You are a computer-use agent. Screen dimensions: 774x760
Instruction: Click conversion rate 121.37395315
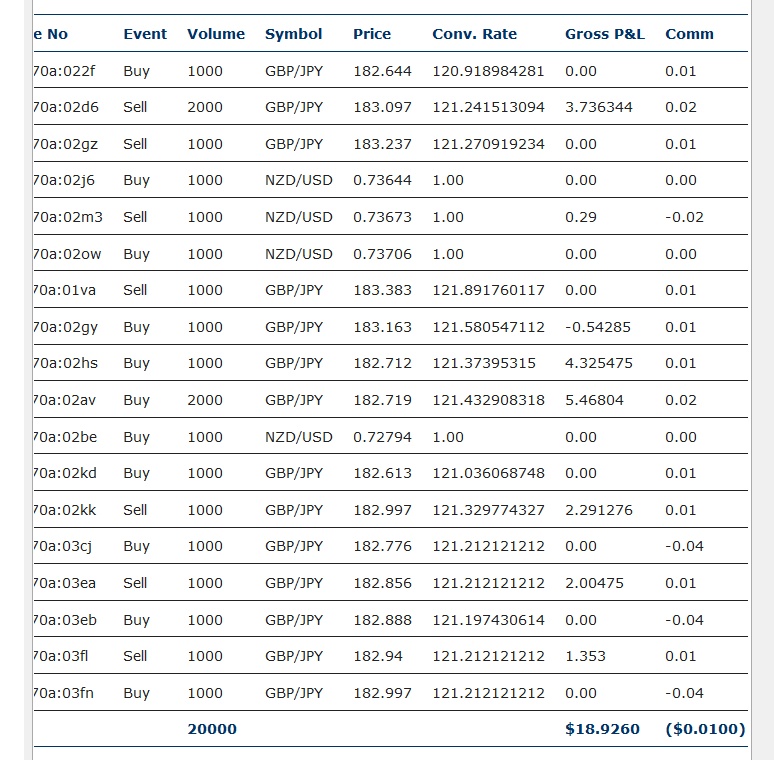[483, 363]
